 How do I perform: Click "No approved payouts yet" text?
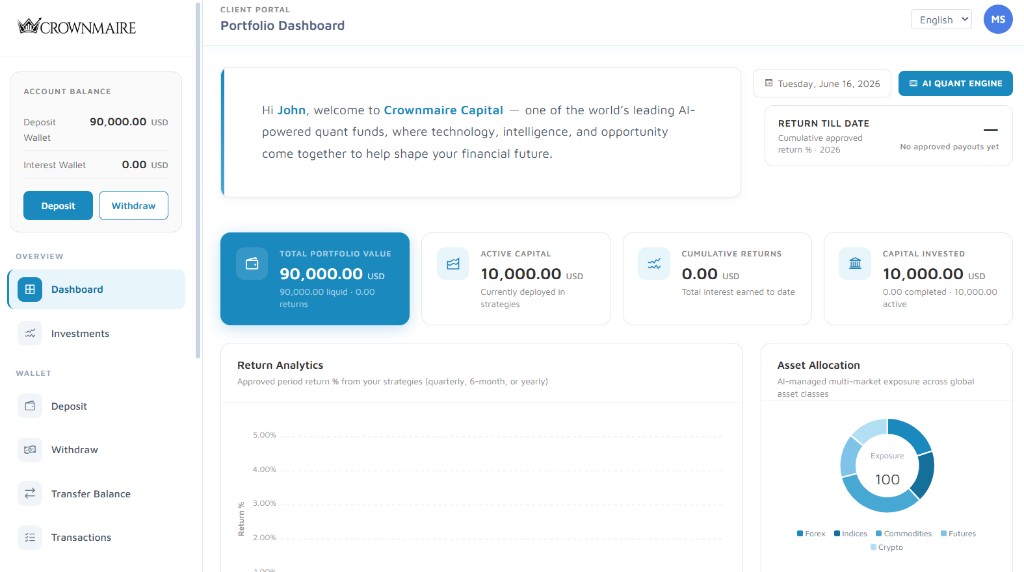(x=949, y=147)
